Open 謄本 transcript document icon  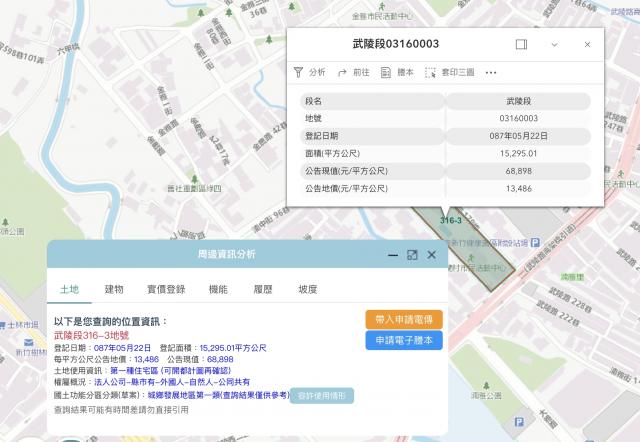[x=386, y=72]
